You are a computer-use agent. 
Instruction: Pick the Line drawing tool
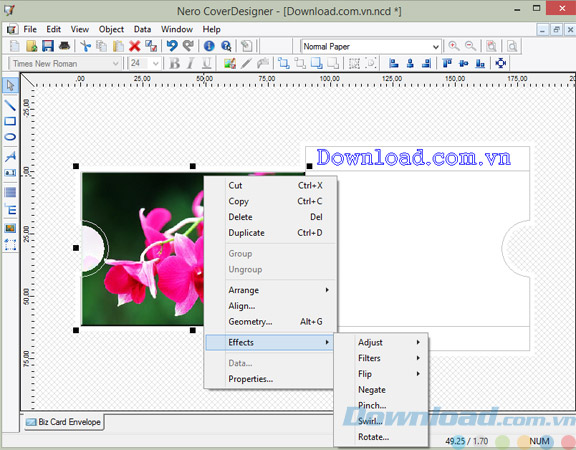[10, 105]
